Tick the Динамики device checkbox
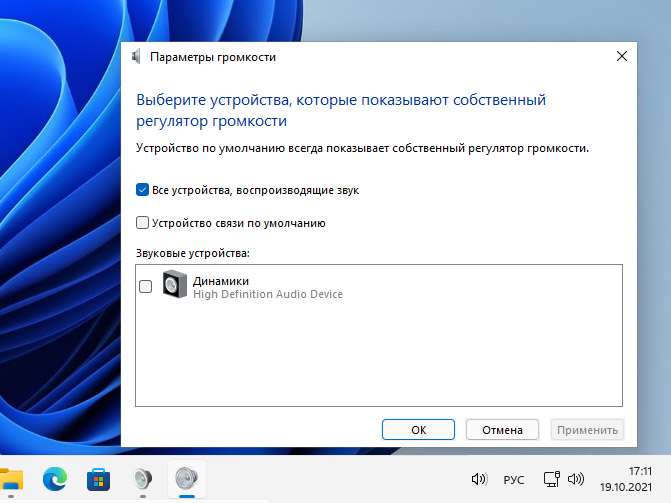 pos(145,286)
